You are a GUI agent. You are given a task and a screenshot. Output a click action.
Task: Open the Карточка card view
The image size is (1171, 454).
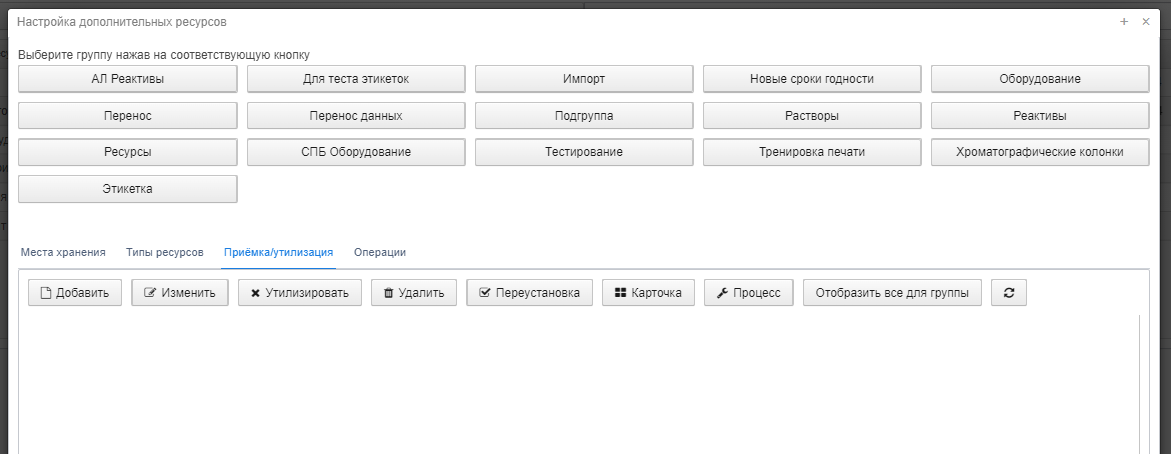pyautogui.click(x=648, y=293)
